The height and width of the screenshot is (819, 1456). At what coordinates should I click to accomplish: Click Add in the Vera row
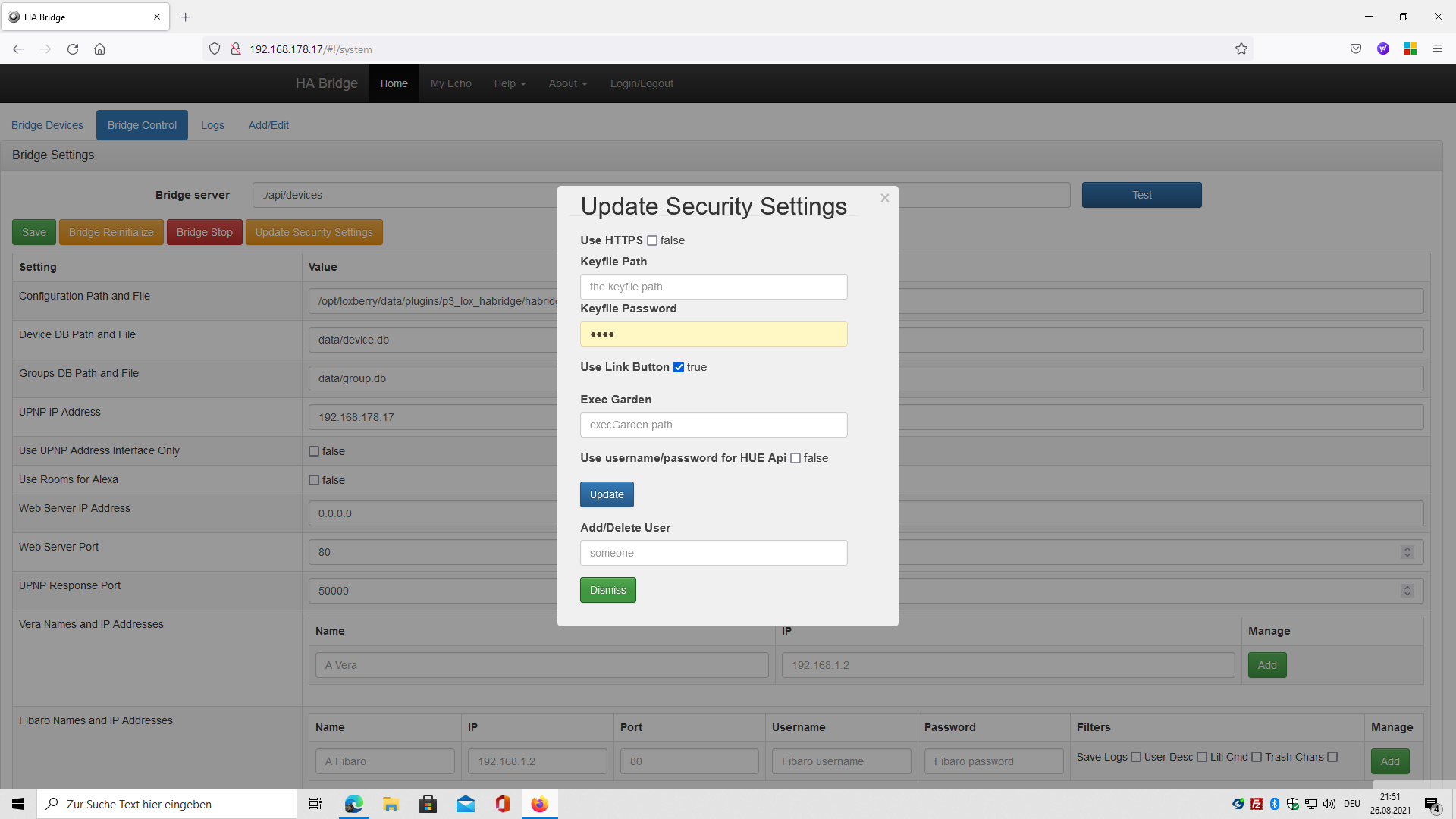coord(1267,665)
